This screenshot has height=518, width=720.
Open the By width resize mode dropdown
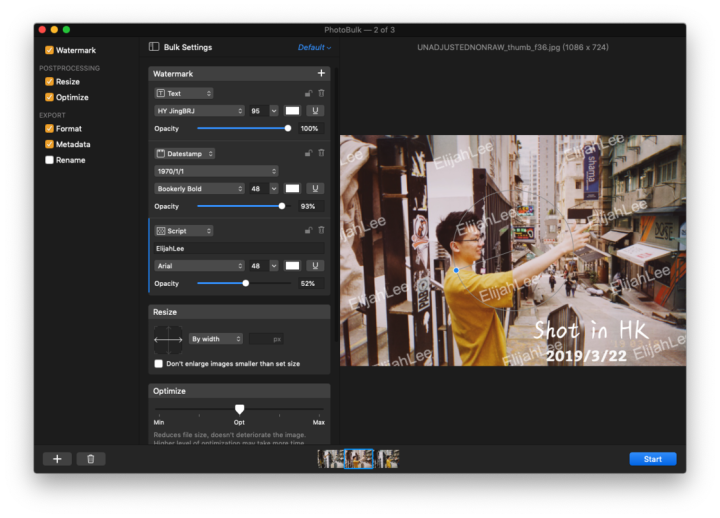[x=215, y=339]
